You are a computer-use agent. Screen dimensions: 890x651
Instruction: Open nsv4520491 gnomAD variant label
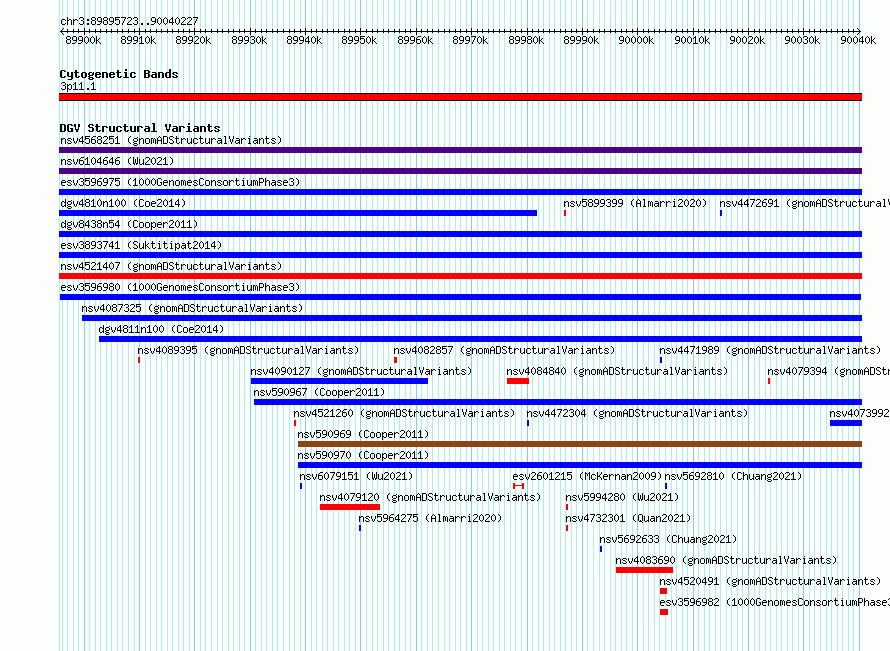coord(770,581)
